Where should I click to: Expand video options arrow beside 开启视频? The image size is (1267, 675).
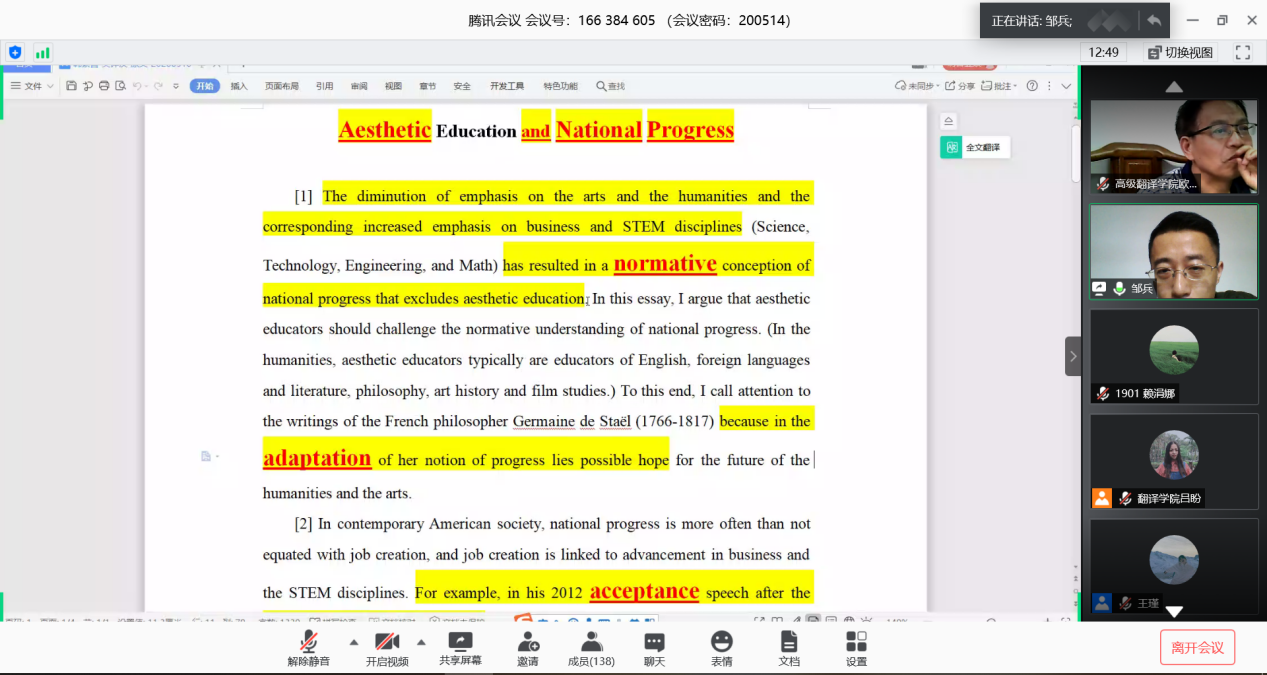(x=421, y=642)
